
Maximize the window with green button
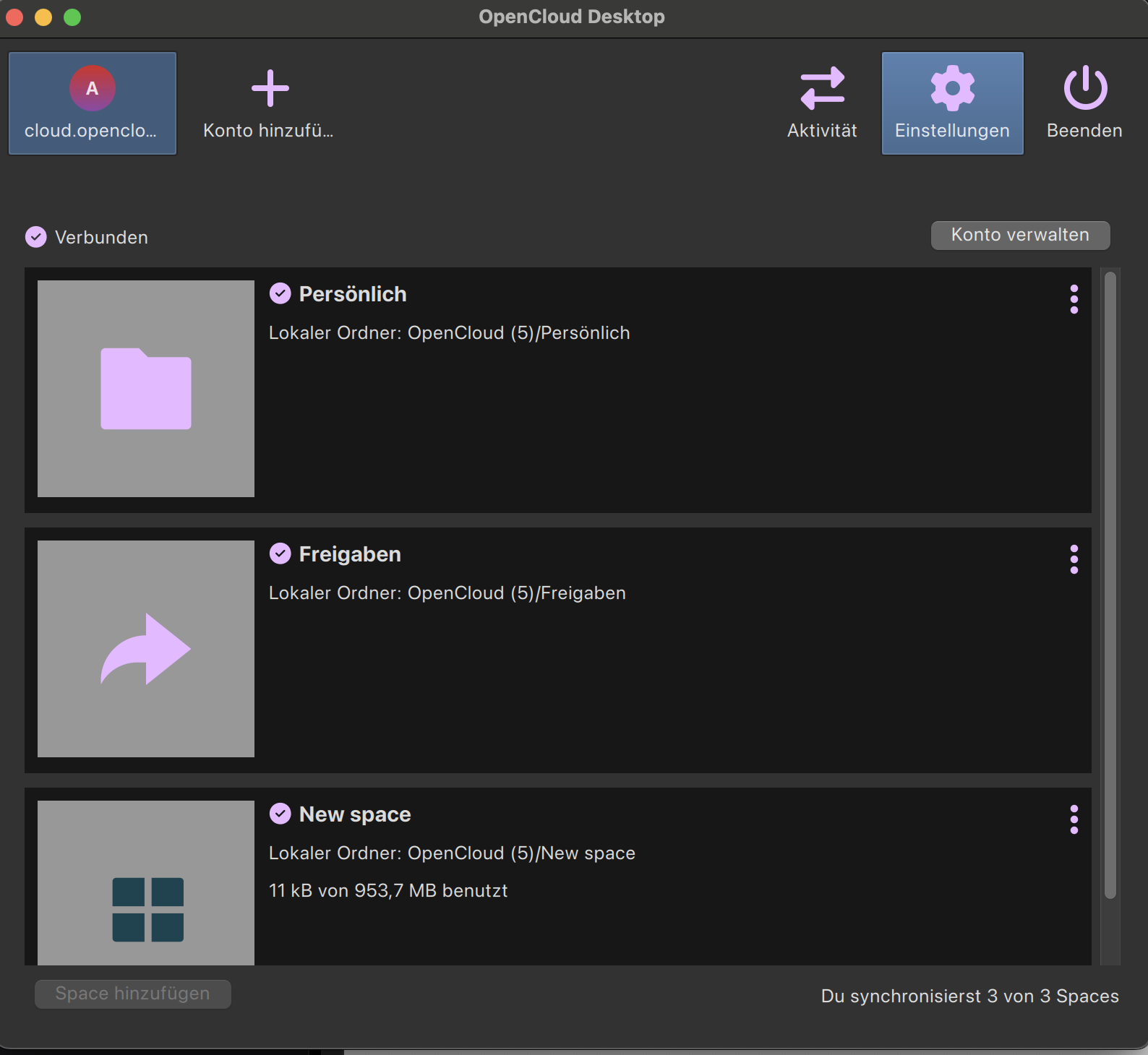72,17
